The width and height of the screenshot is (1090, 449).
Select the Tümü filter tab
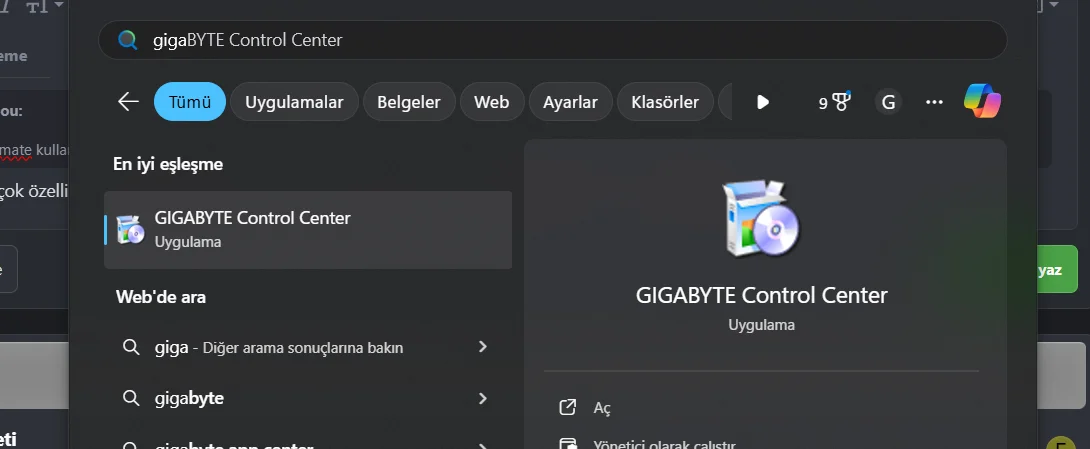190,102
